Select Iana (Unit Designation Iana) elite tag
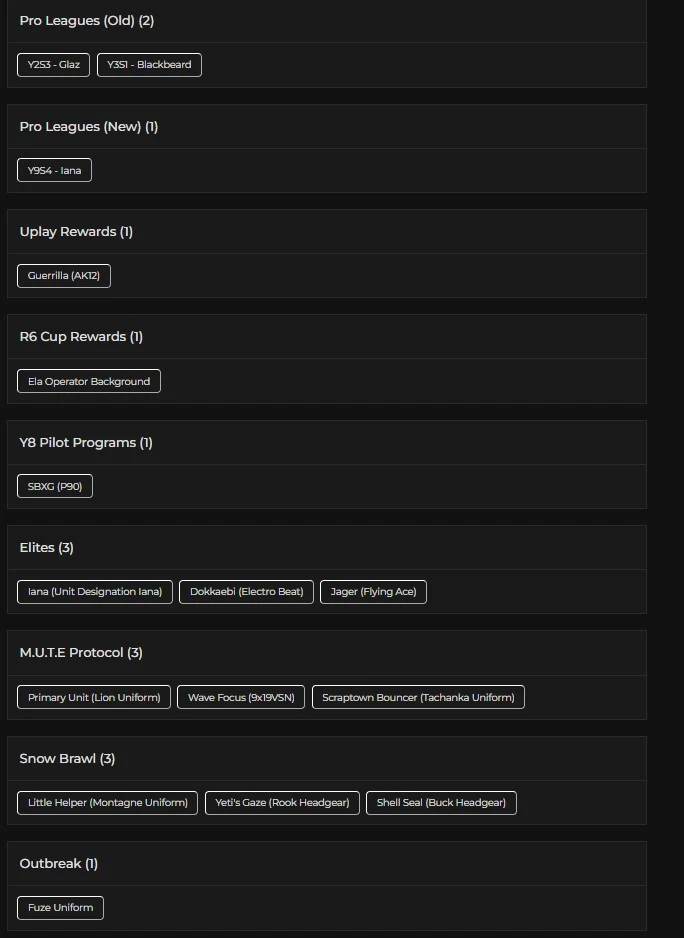 point(95,592)
